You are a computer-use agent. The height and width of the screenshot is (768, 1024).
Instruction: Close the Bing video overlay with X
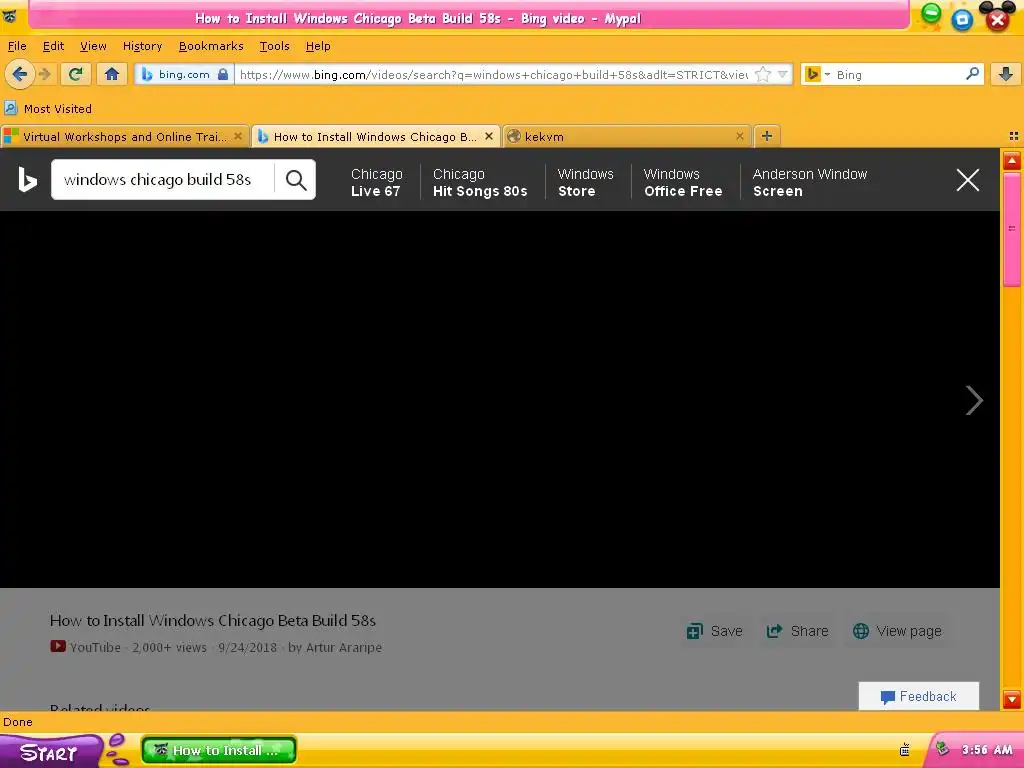(x=968, y=180)
